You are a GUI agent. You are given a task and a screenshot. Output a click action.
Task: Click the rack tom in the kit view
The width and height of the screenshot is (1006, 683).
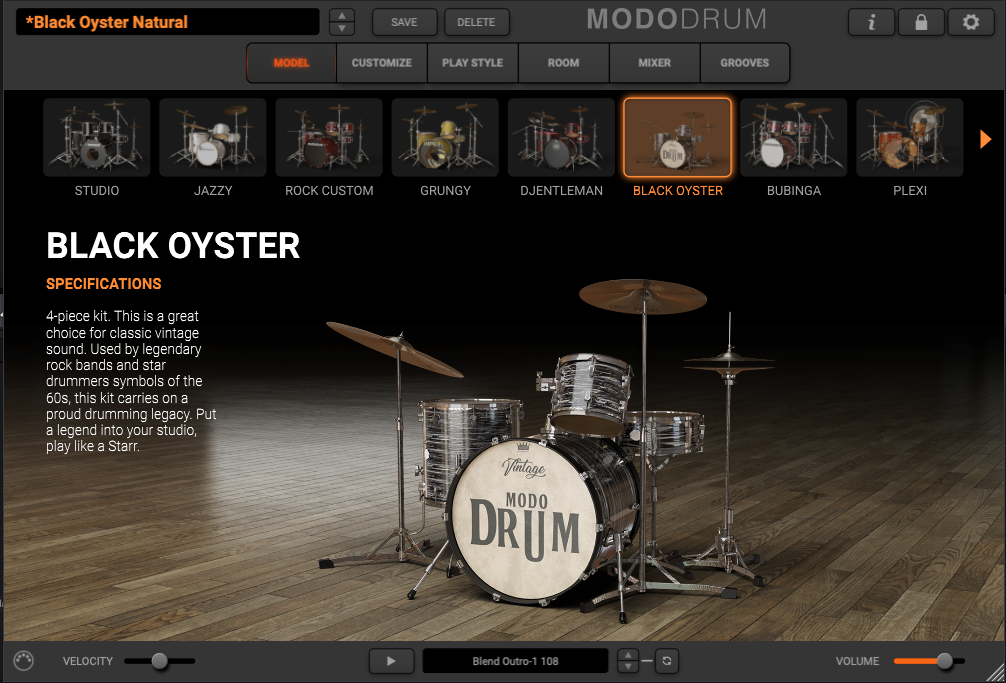pos(590,392)
